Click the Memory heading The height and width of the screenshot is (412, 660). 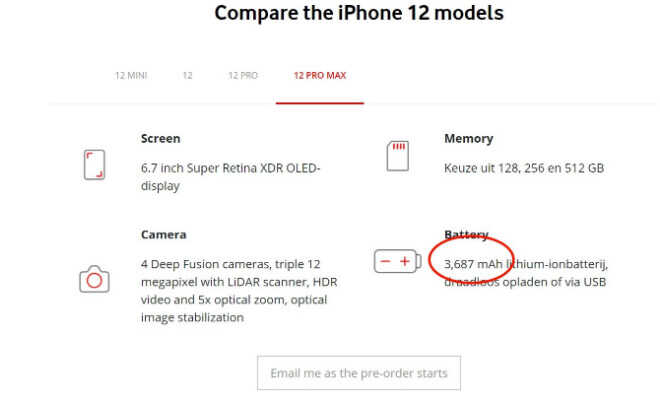[x=468, y=138]
